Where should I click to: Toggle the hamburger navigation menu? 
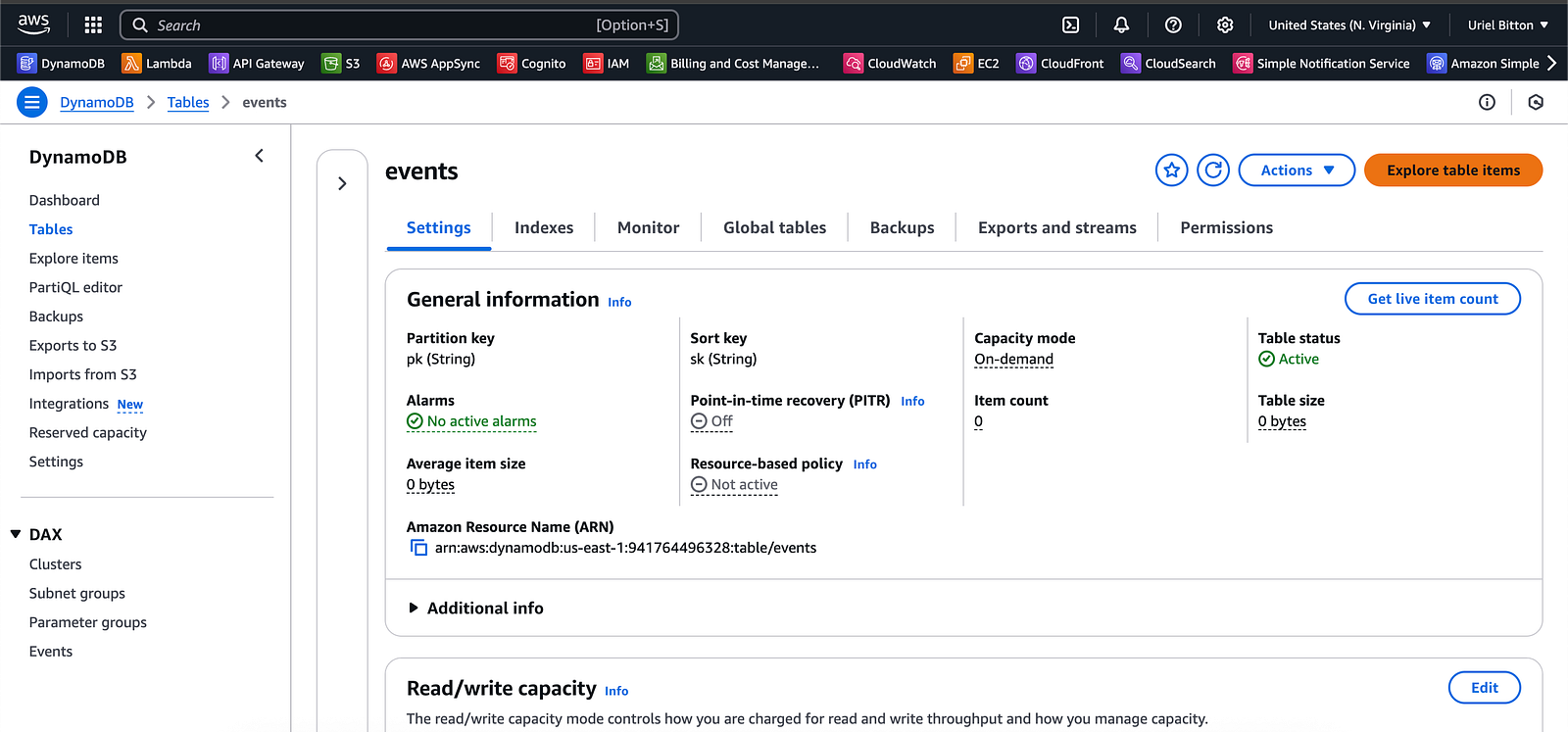32,102
